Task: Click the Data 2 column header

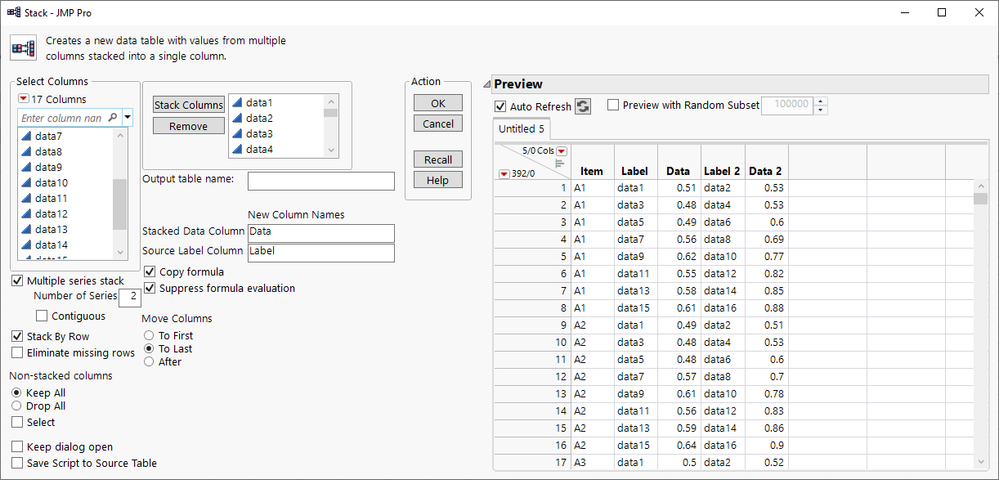Action: coord(765,171)
